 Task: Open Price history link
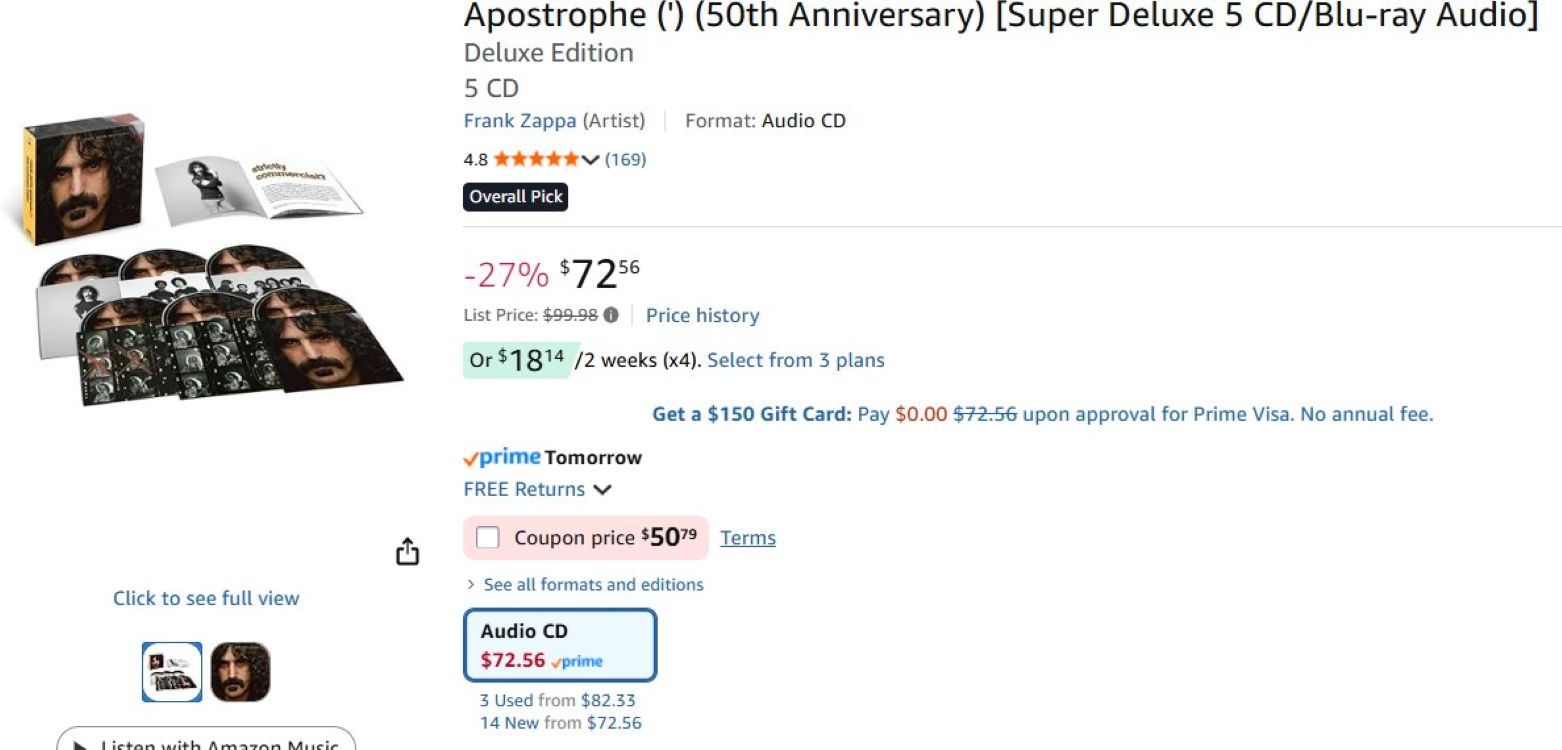point(702,316)
